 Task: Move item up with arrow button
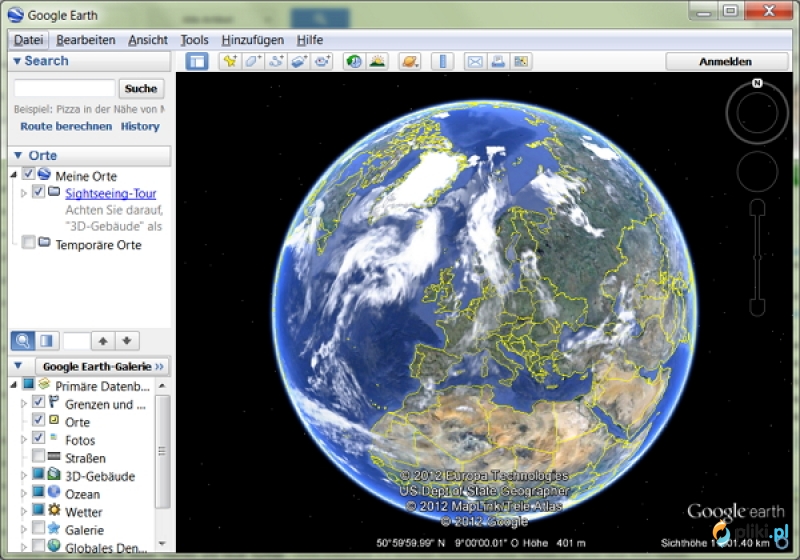click(x=103, y=340)
